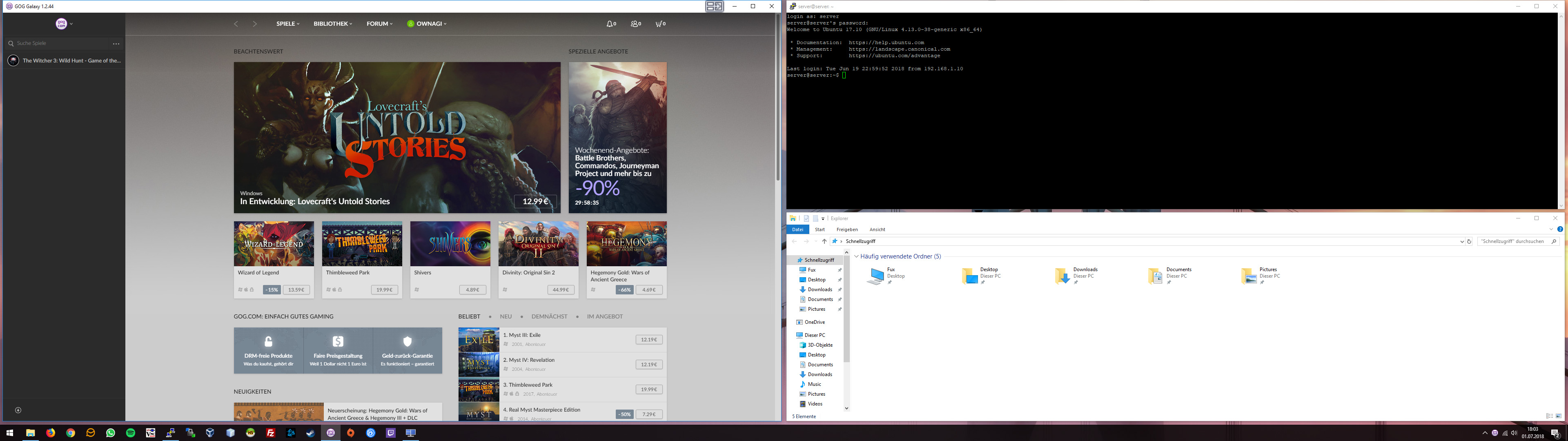
Task: Open the Windows Start menu
Action: [10, 433]
